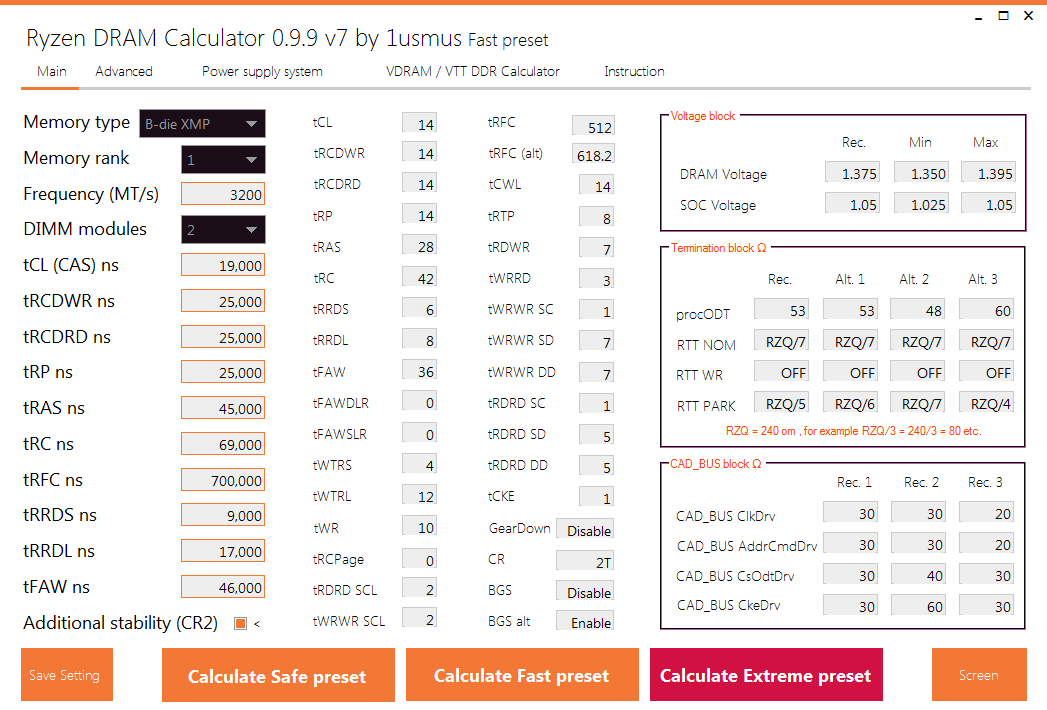1047x710 pixels.
Task: Click the tRP ns input field
Action: tap(223, 373)
